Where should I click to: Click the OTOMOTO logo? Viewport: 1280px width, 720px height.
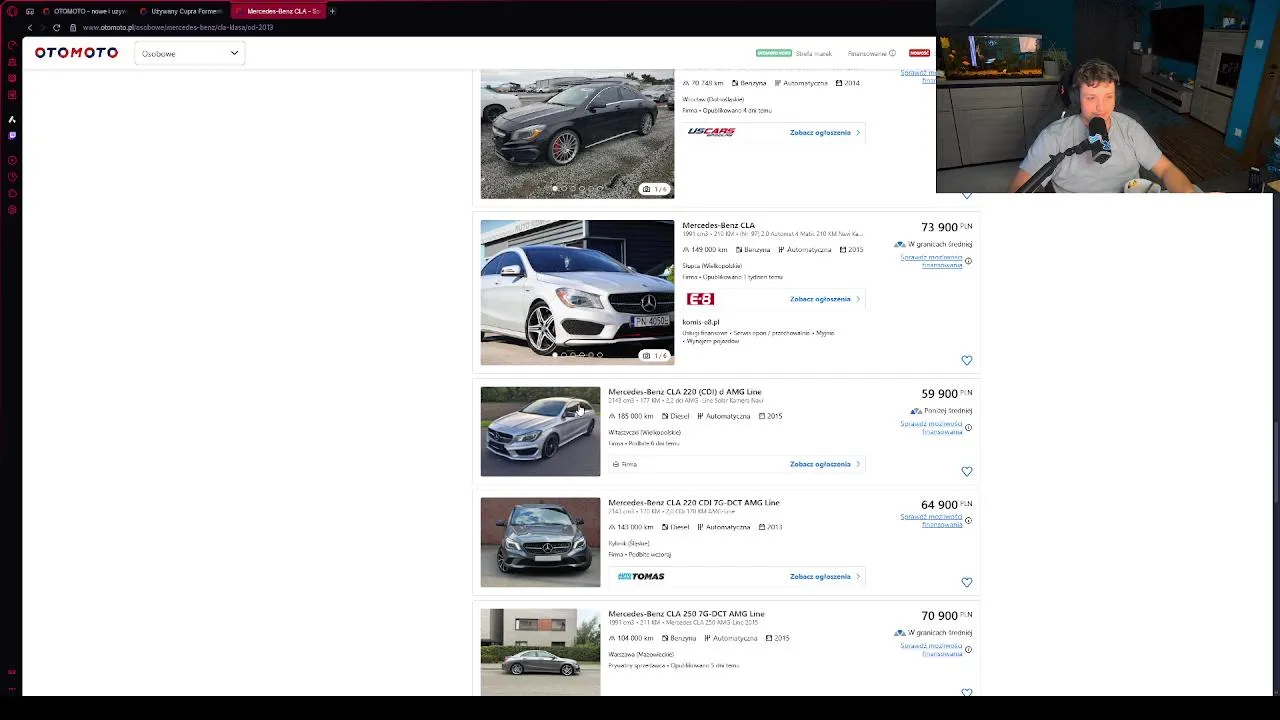(x=76, y=53)
